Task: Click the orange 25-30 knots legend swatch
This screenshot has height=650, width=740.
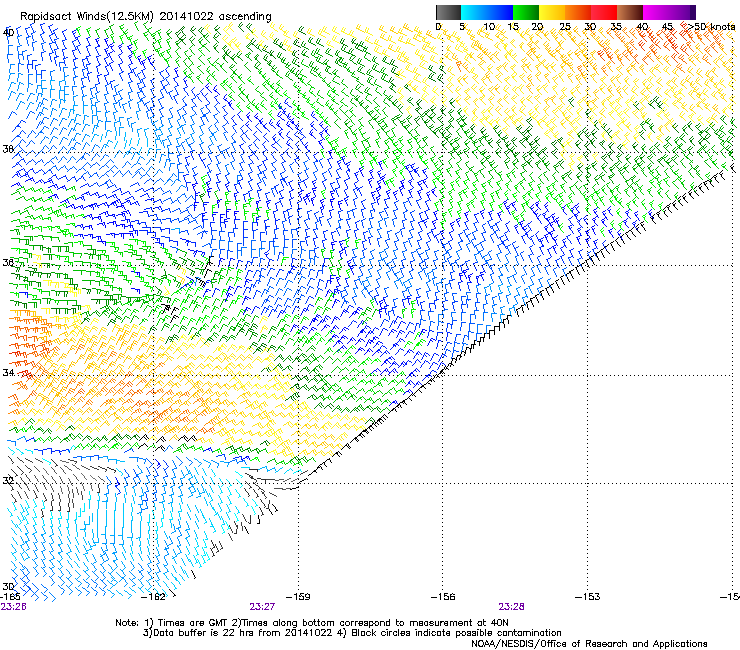Action: [x=578, y=12]
